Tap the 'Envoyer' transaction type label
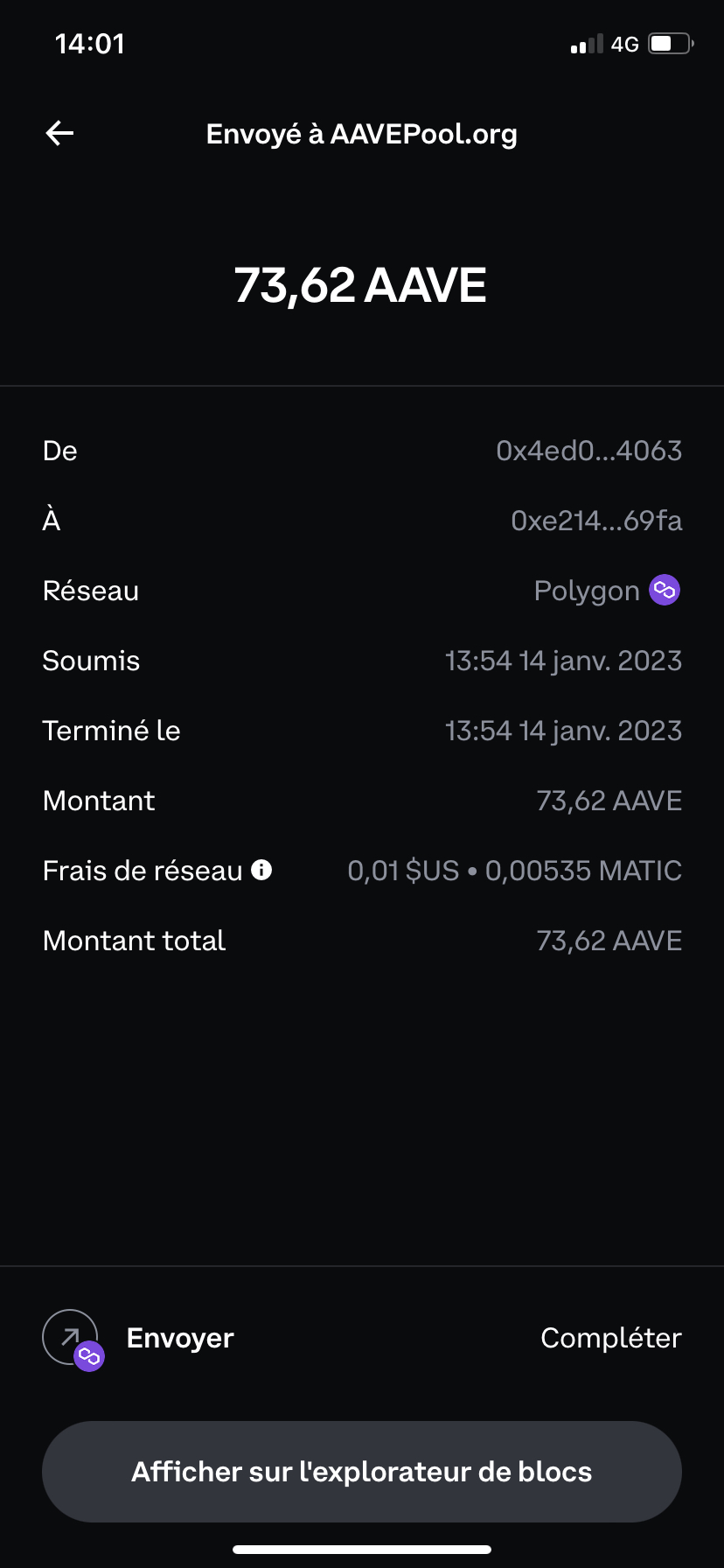The height and width of the screenshot is (1568, 724). click(180, 1338)
